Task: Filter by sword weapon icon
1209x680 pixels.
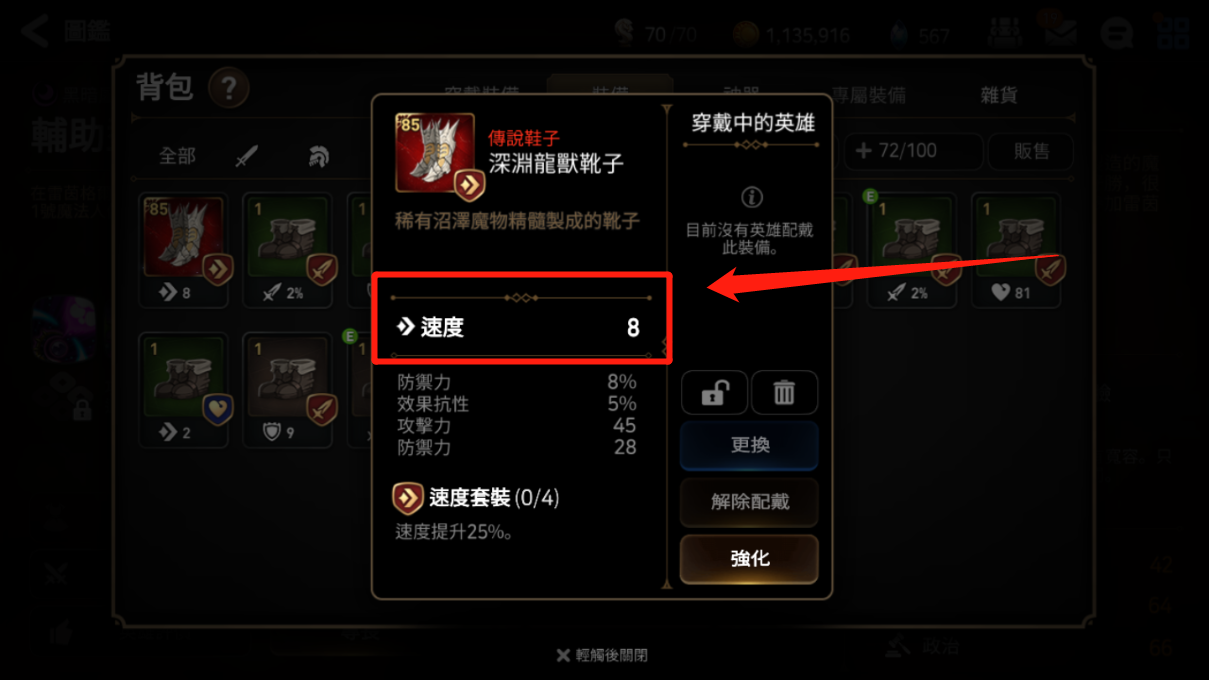Action: pyautogui.click(x=246, y=157)
